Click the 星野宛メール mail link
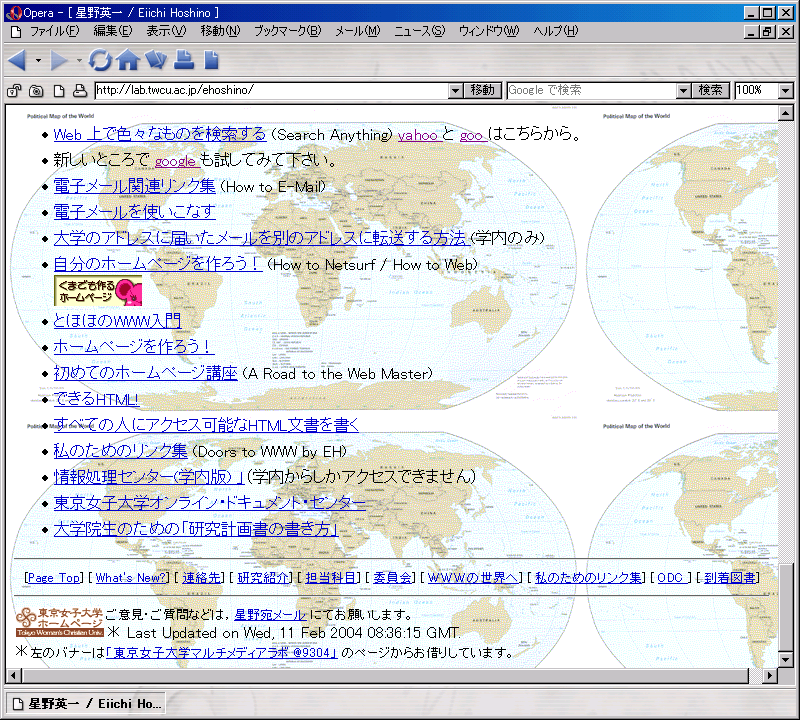Image resolution: width=800 pixels, height=720 pixels. point(270,615)
